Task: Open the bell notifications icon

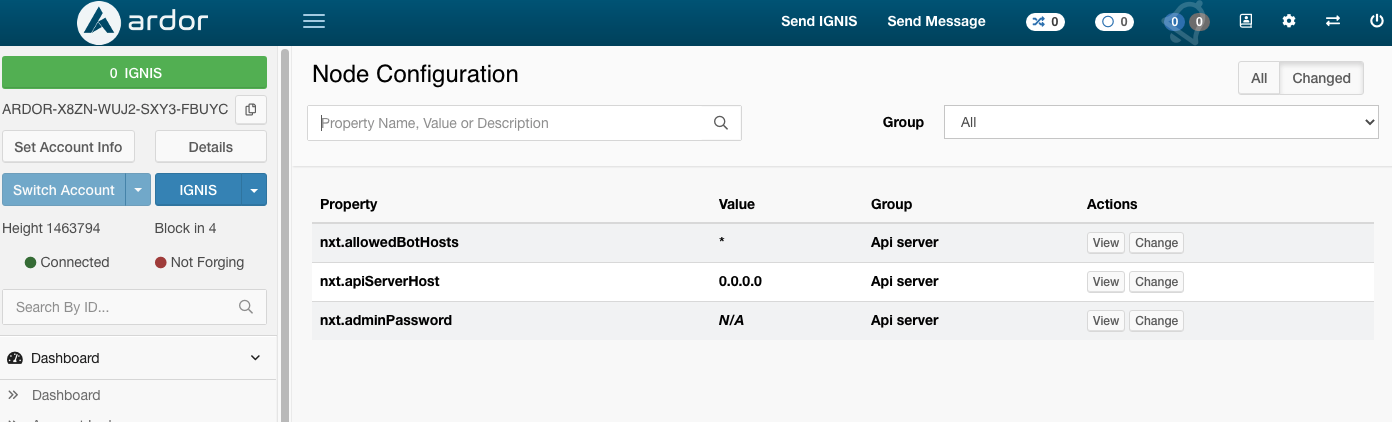Action: pyautogui.click(x=1187, y=21)
